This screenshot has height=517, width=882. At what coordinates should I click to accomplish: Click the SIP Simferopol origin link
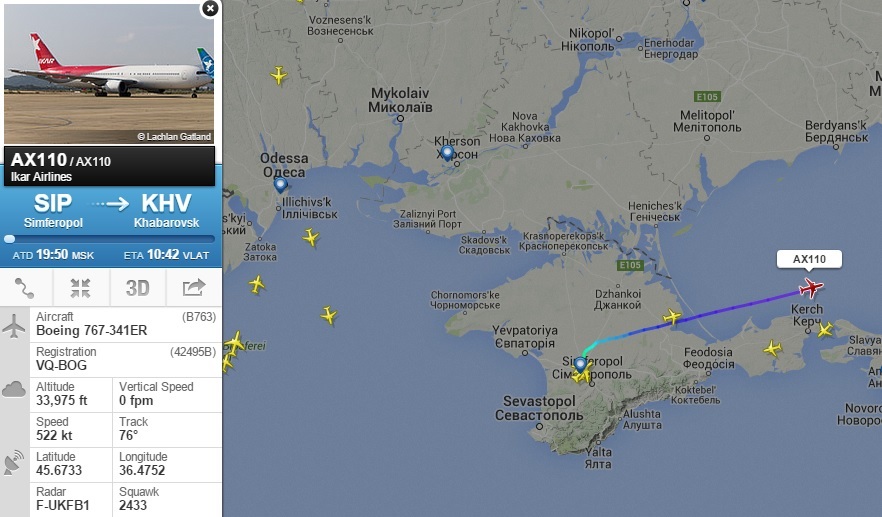(x=53, y=210)
